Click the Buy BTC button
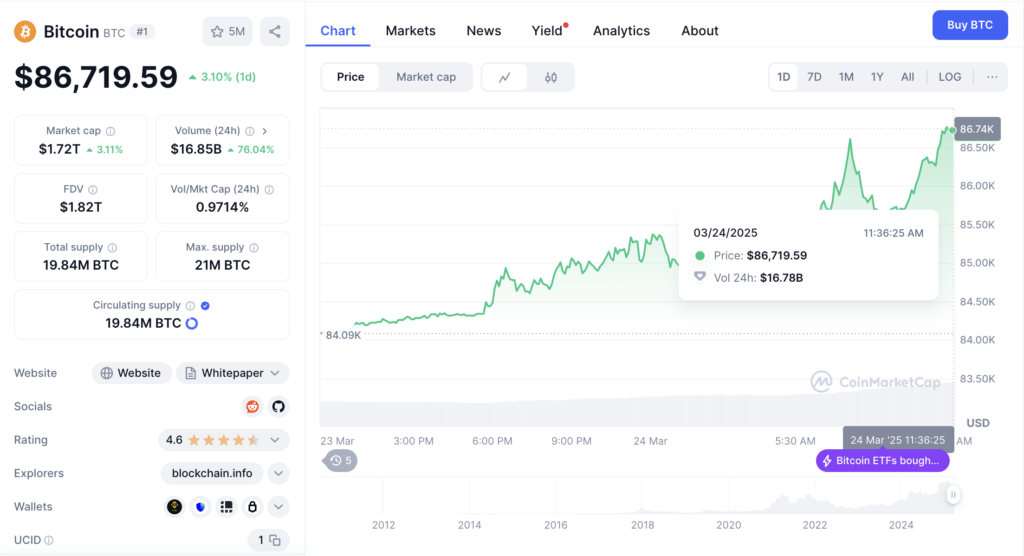 (970, 25)
